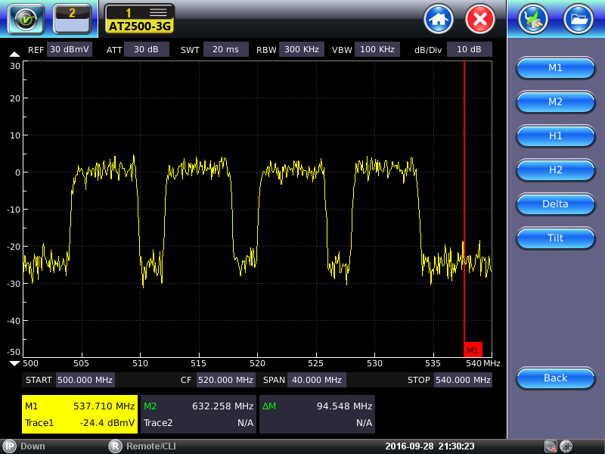
Task: Collapse the top settings row with up arrow
Action: [x=14, y=55]
